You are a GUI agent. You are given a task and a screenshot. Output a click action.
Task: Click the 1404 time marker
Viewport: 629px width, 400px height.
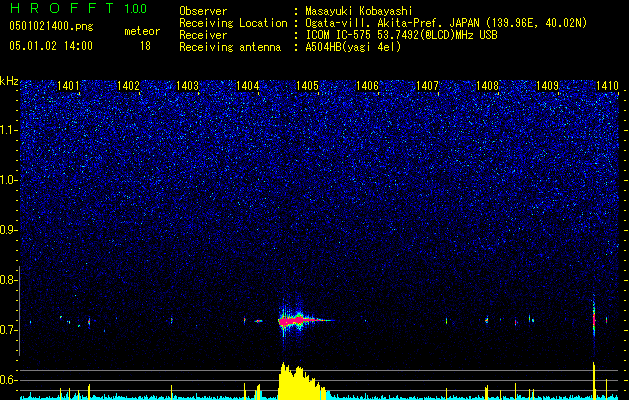[248, 86]
